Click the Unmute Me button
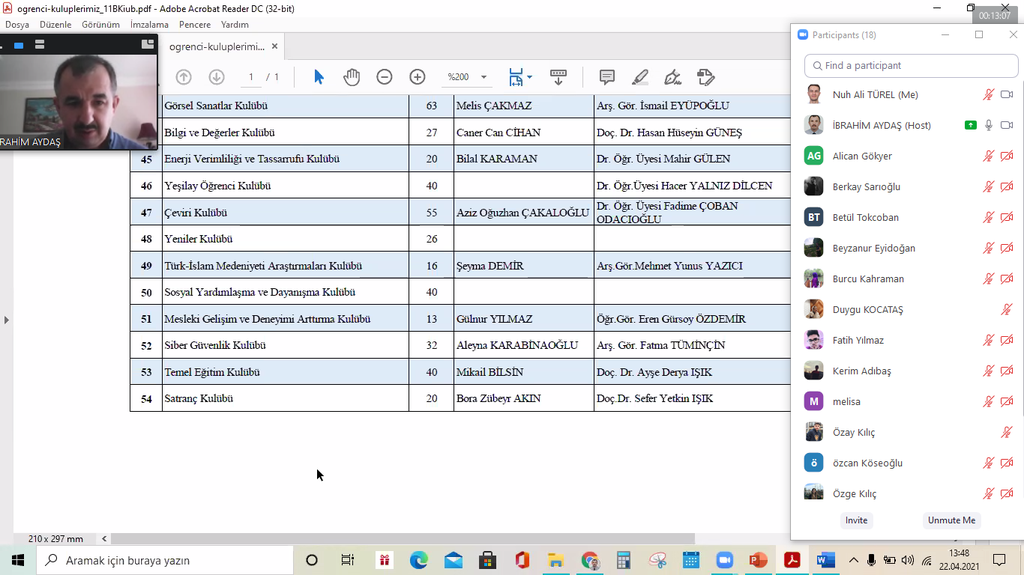Image resolution: width=1024 pixels, height=575 pixels. [x=951, y=520]
